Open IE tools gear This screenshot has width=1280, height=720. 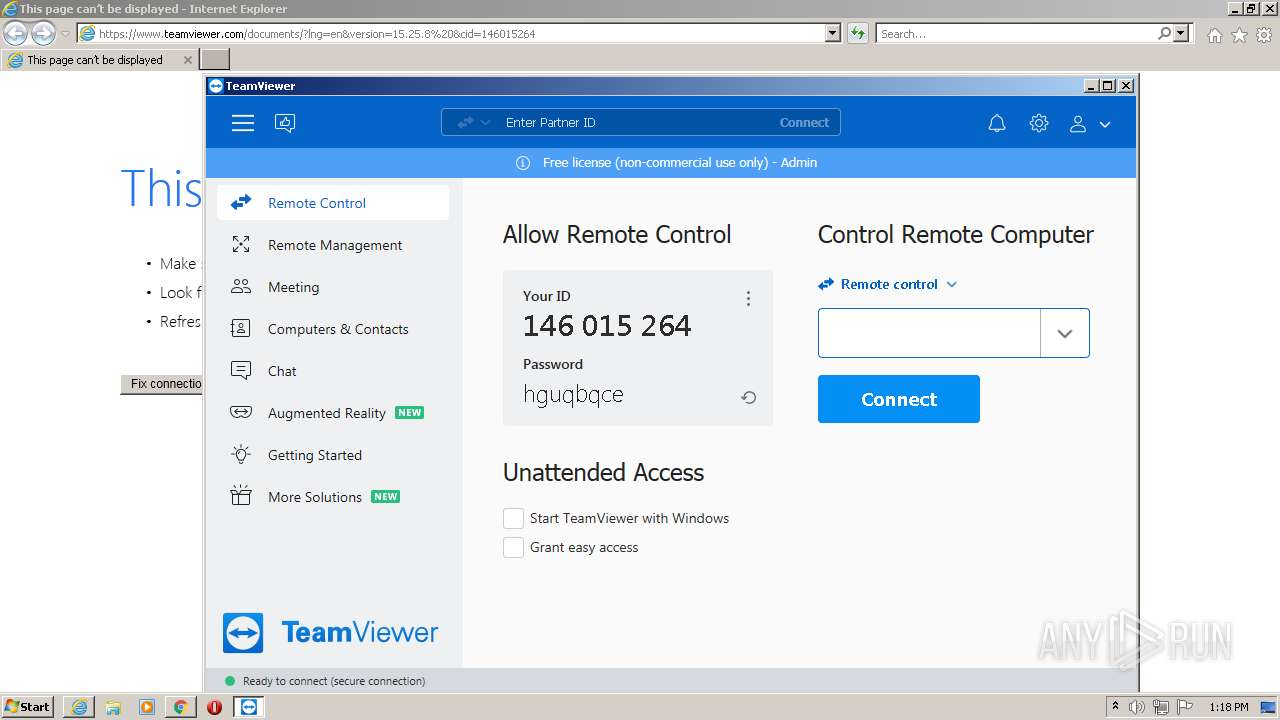point(1264,35)
